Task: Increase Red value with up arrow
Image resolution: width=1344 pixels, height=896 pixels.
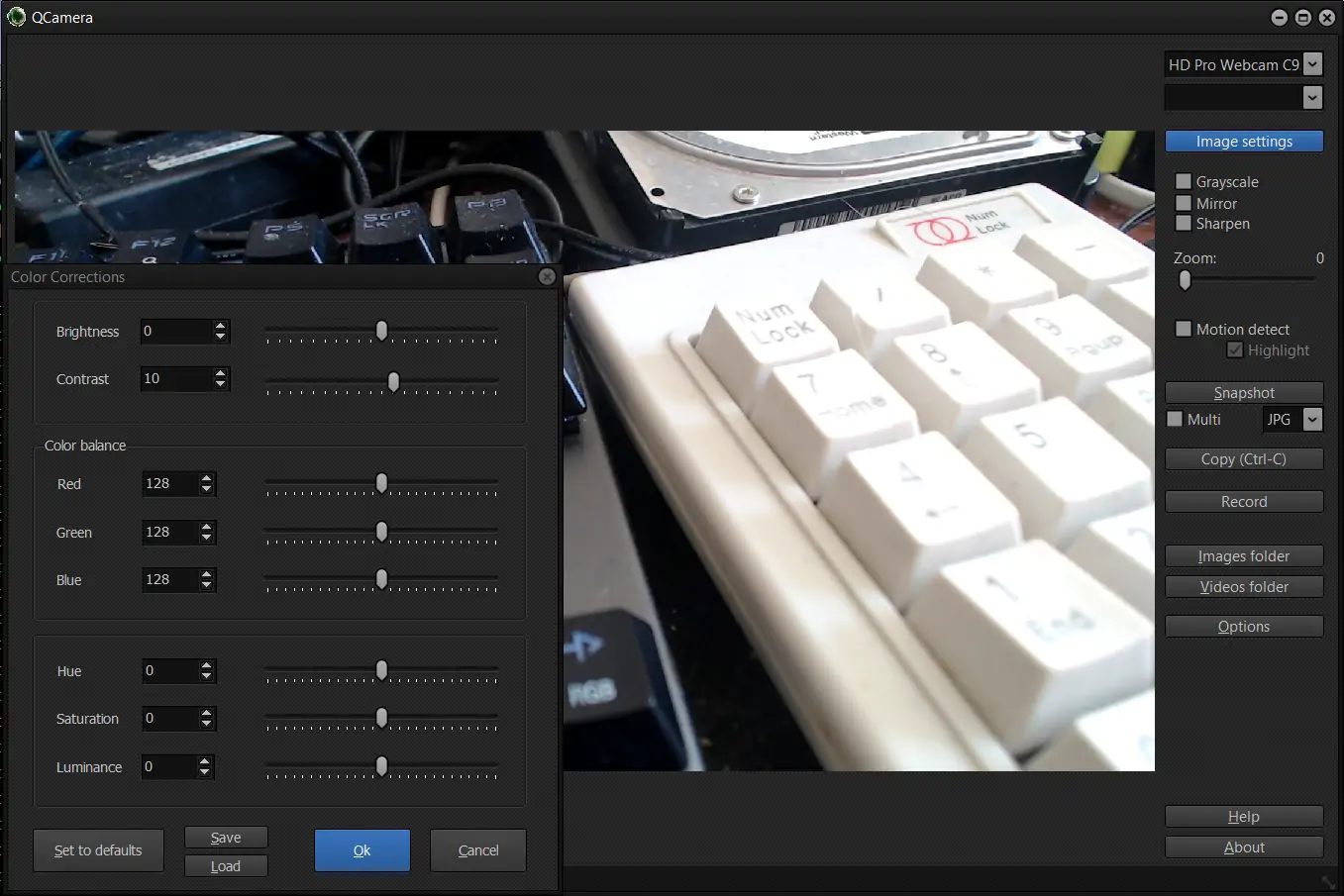Action: (x=206, y=478)
